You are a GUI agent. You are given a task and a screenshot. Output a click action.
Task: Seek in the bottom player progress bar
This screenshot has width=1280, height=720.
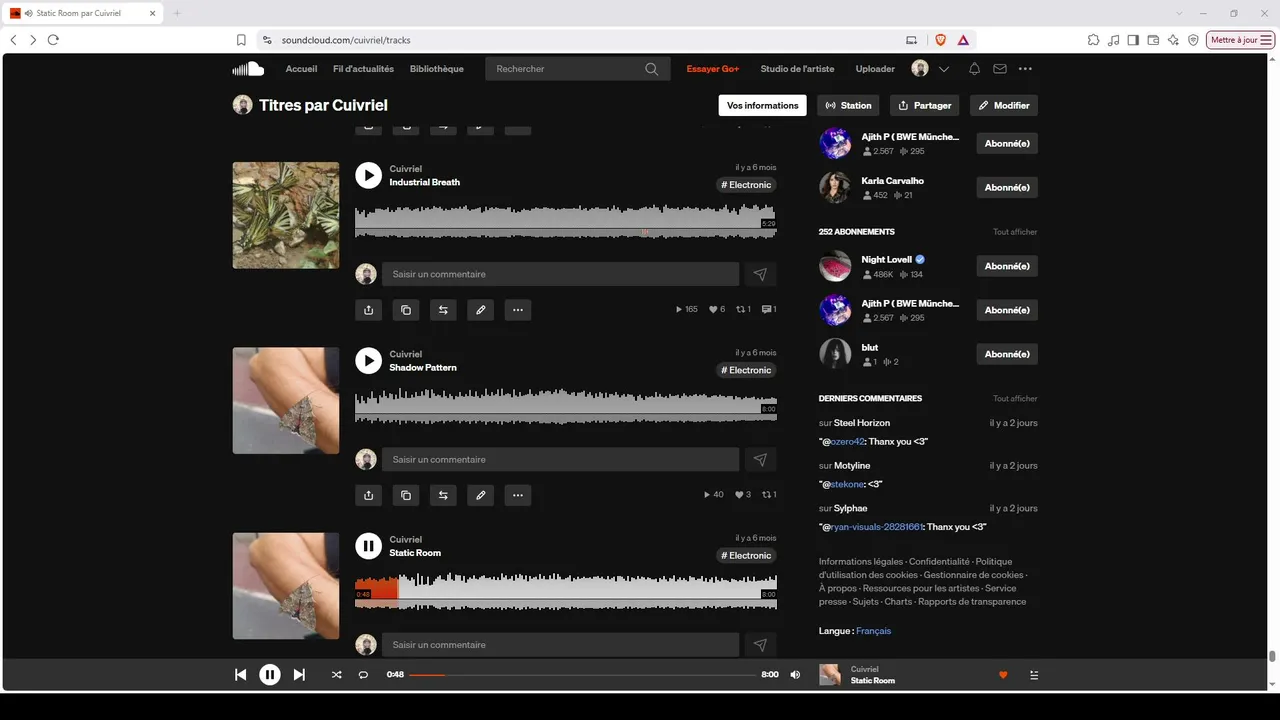[583, 675]
